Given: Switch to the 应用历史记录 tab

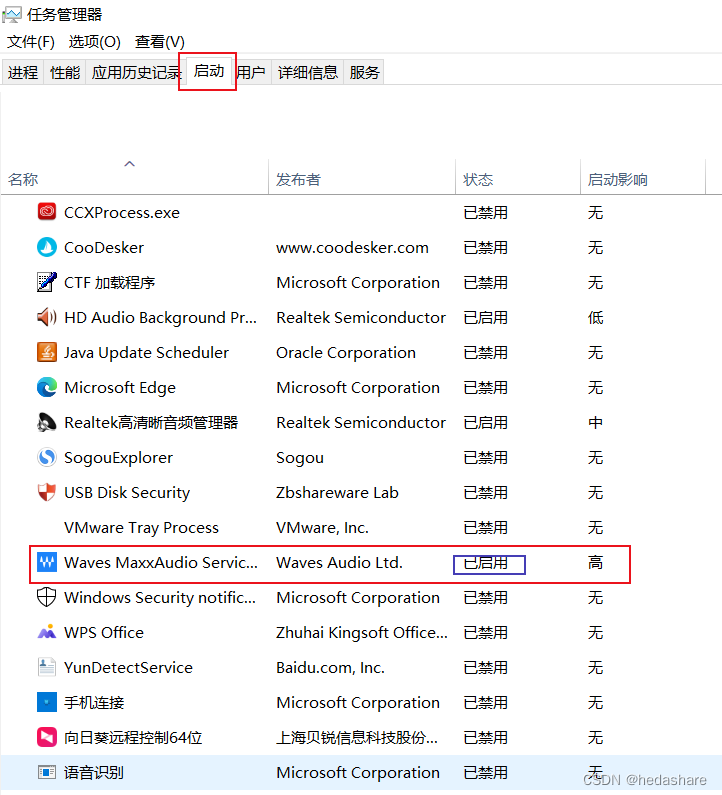Looking at the screenshot, I should [x=134, y=73].
